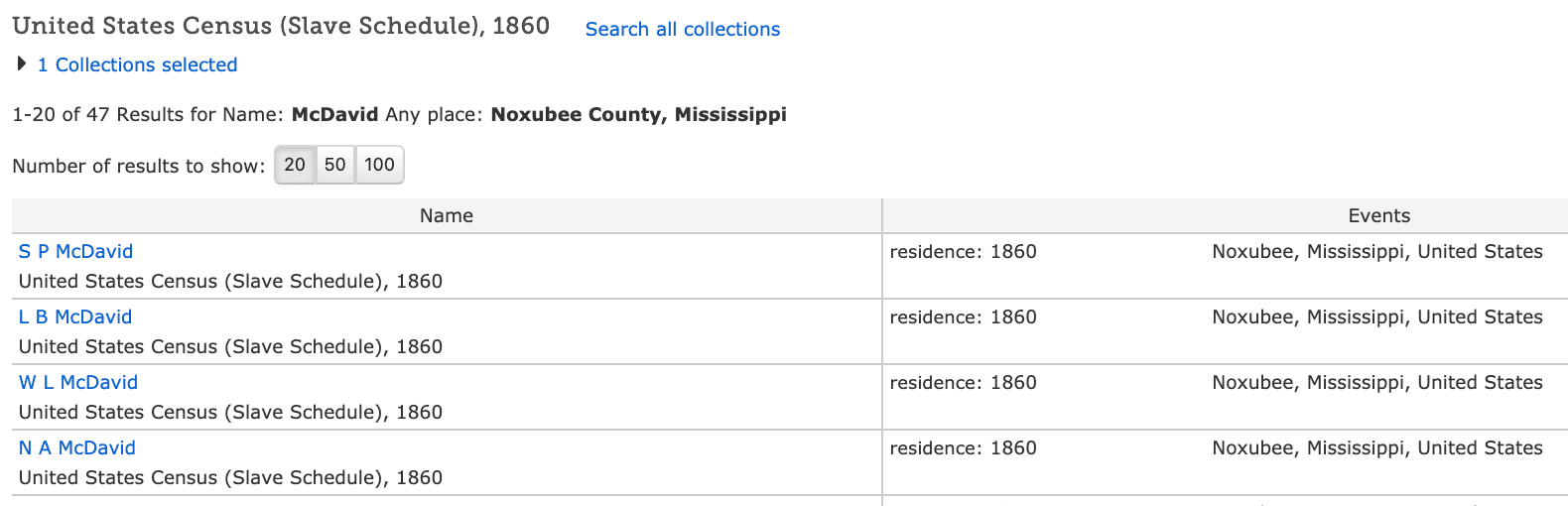Show 50 results per page
This screenshot has width=1568, height=506.
pyautogui.click(x=335, y=165)
